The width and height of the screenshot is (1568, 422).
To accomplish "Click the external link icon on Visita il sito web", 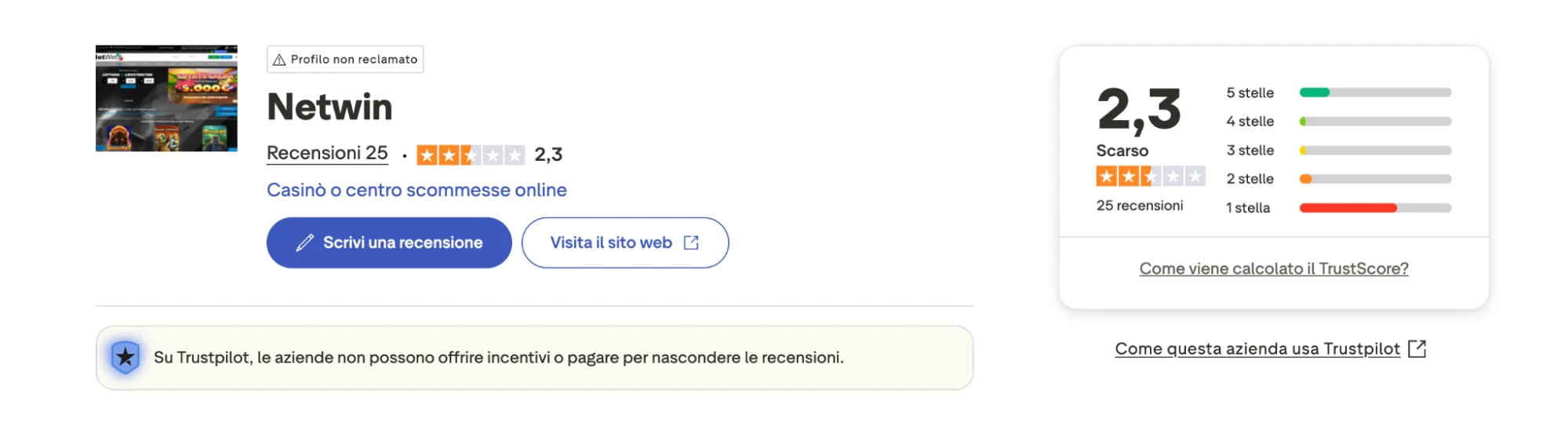I will point(691,243).
